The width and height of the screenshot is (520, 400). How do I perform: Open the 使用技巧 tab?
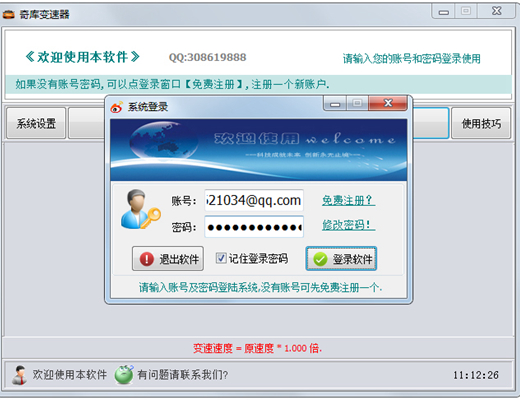481,123
